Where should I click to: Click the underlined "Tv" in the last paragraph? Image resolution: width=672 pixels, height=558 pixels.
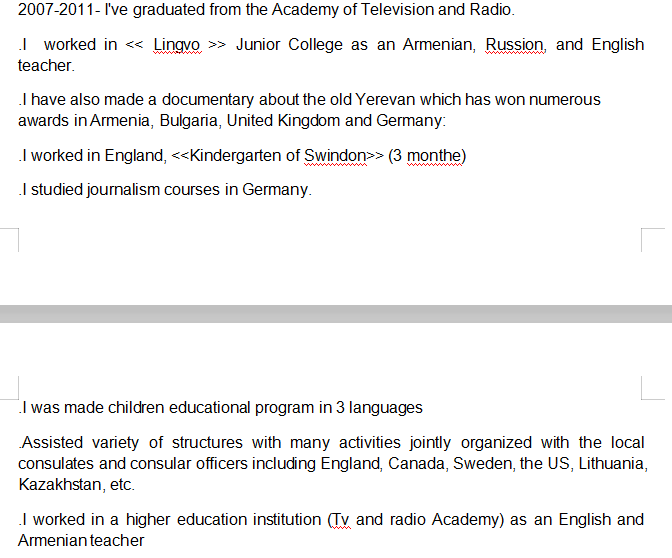341,520
